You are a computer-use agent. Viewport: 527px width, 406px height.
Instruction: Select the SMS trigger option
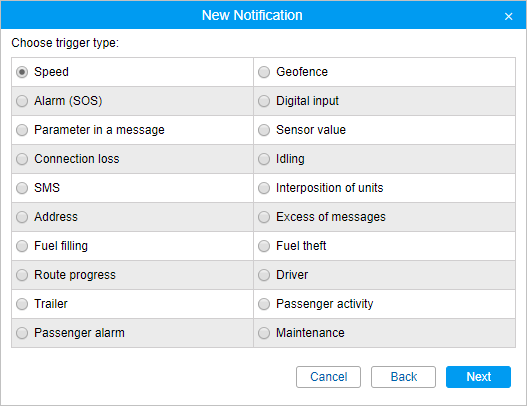(x=22, y=188)
